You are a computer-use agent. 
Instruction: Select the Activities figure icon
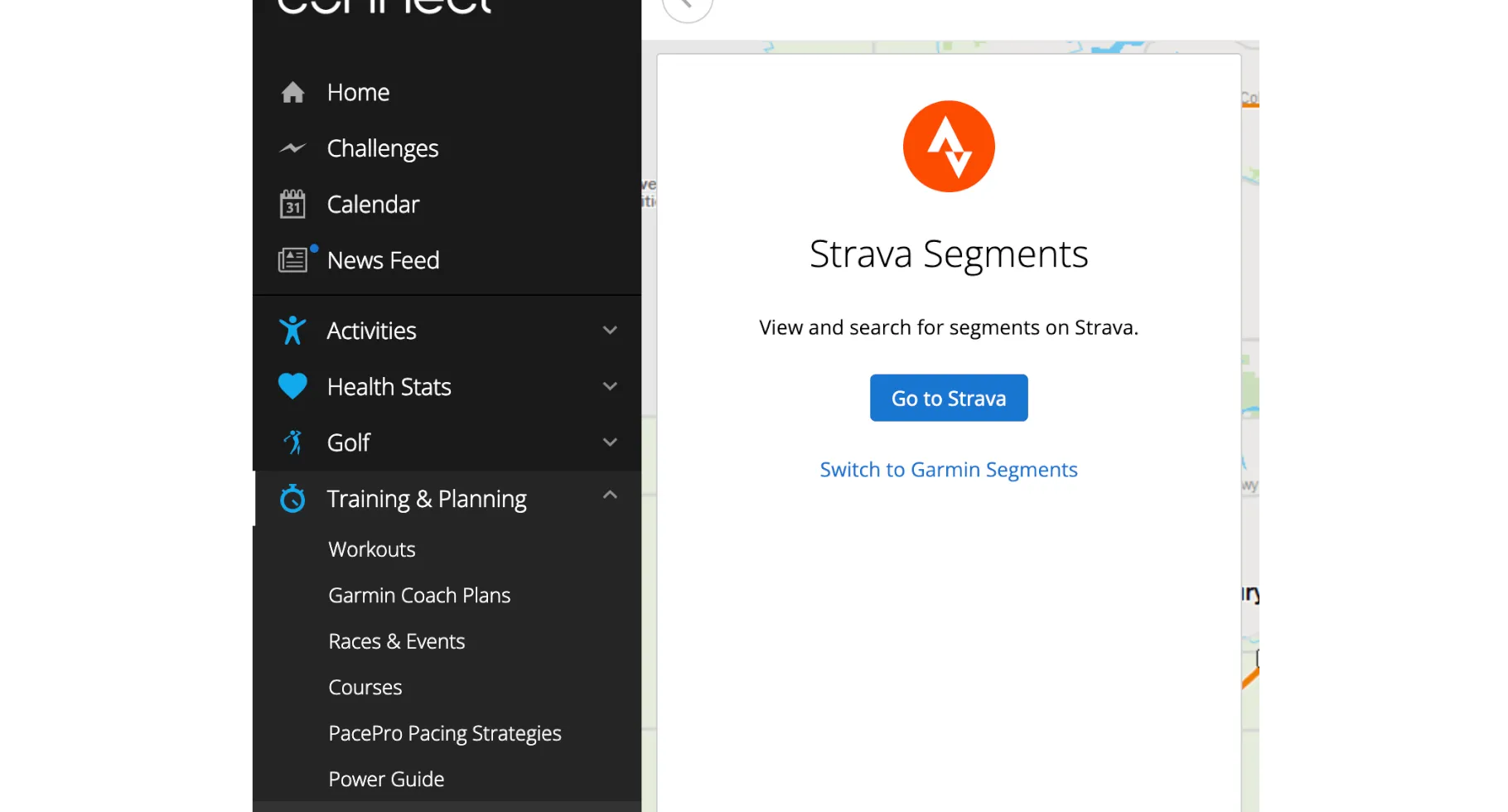tap(293, 330)
